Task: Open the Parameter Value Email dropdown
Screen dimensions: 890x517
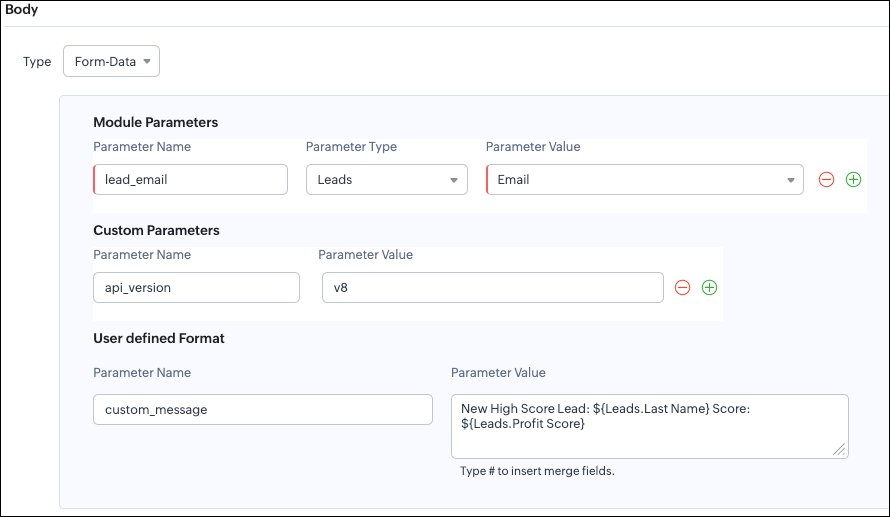Action: tap(644, 180)
